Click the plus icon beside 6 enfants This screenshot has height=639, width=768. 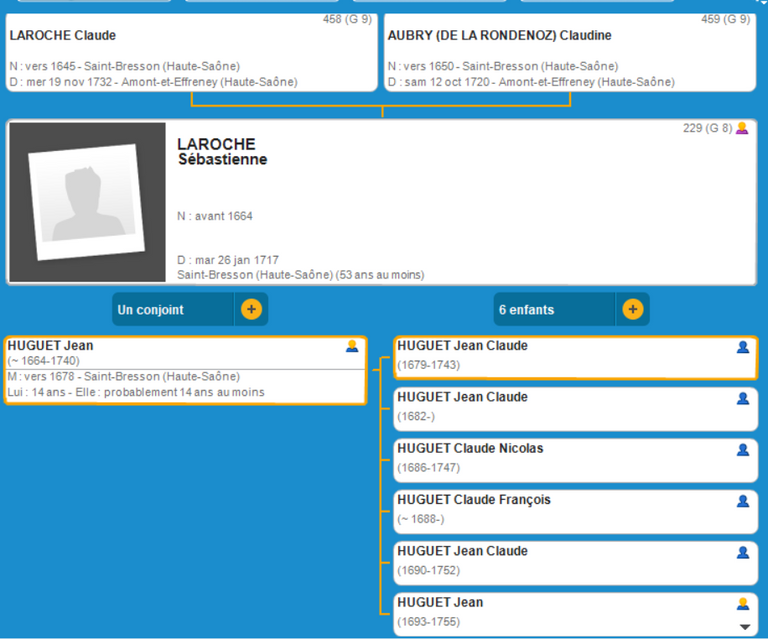[632, 309]
